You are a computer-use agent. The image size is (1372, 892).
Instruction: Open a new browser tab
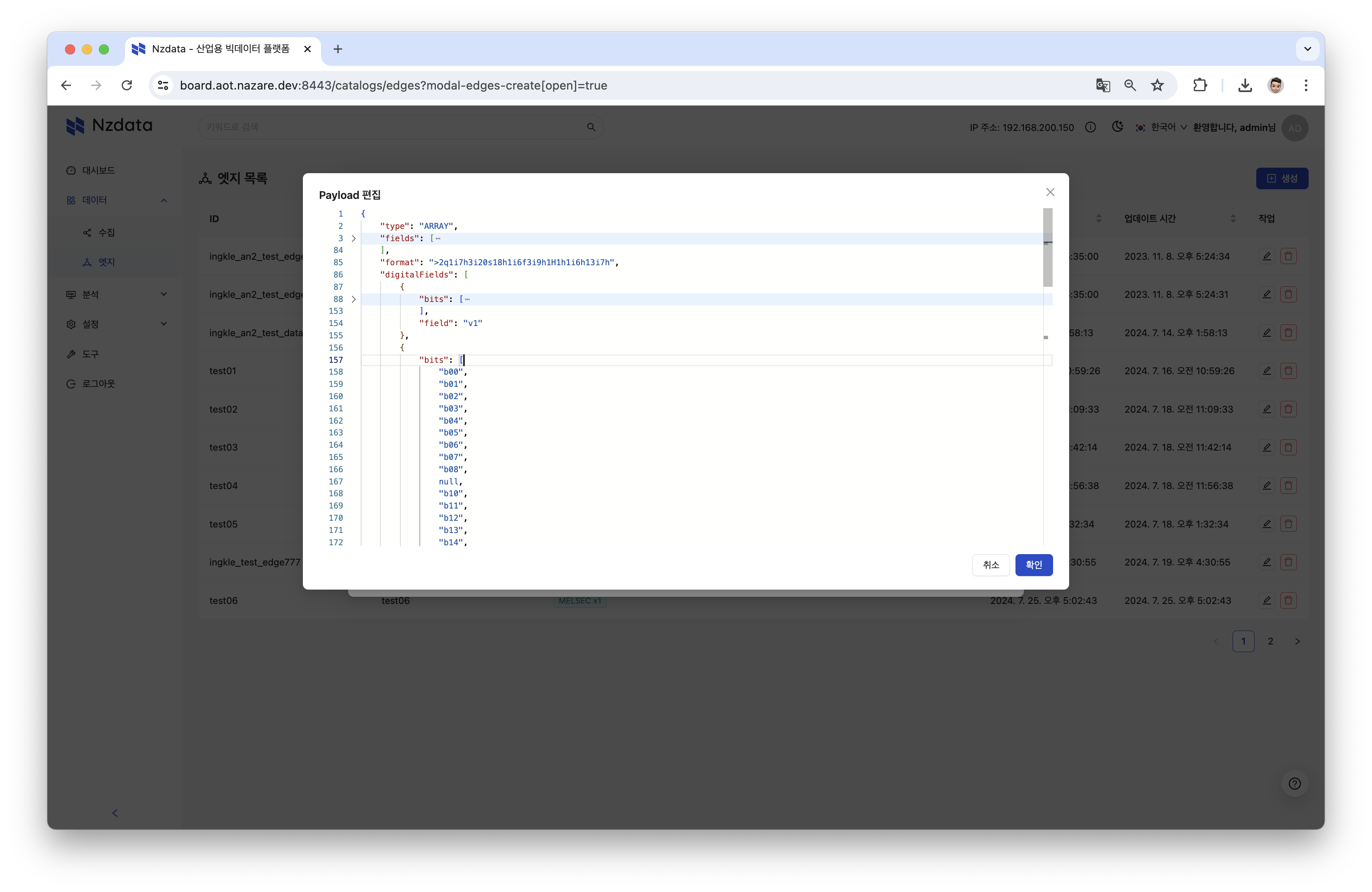[338, 49]
